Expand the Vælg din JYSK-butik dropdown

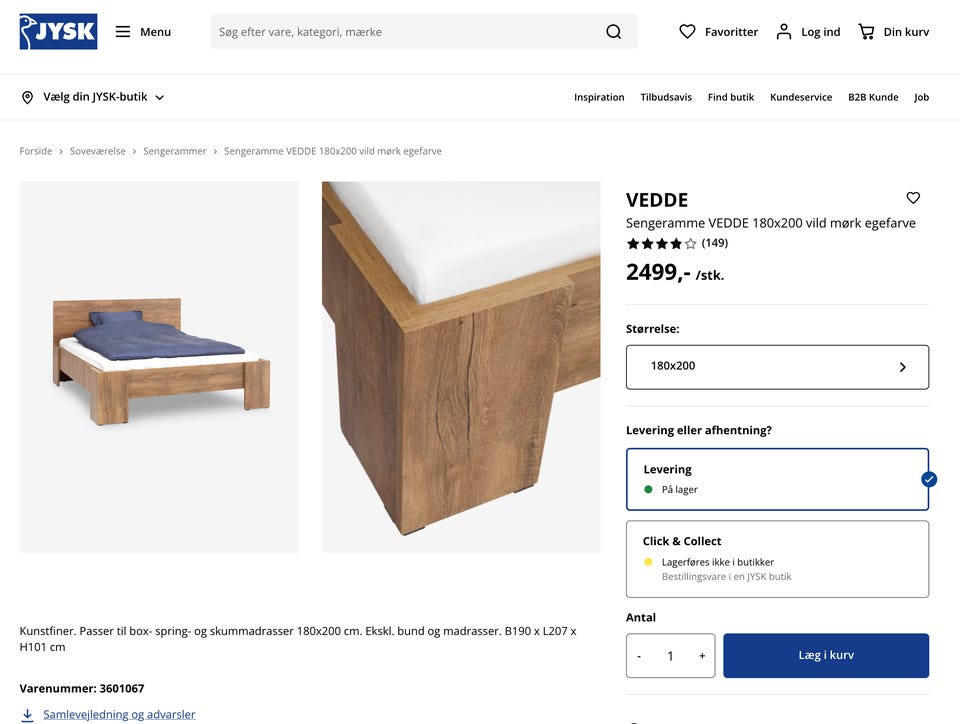pos(93,97)
